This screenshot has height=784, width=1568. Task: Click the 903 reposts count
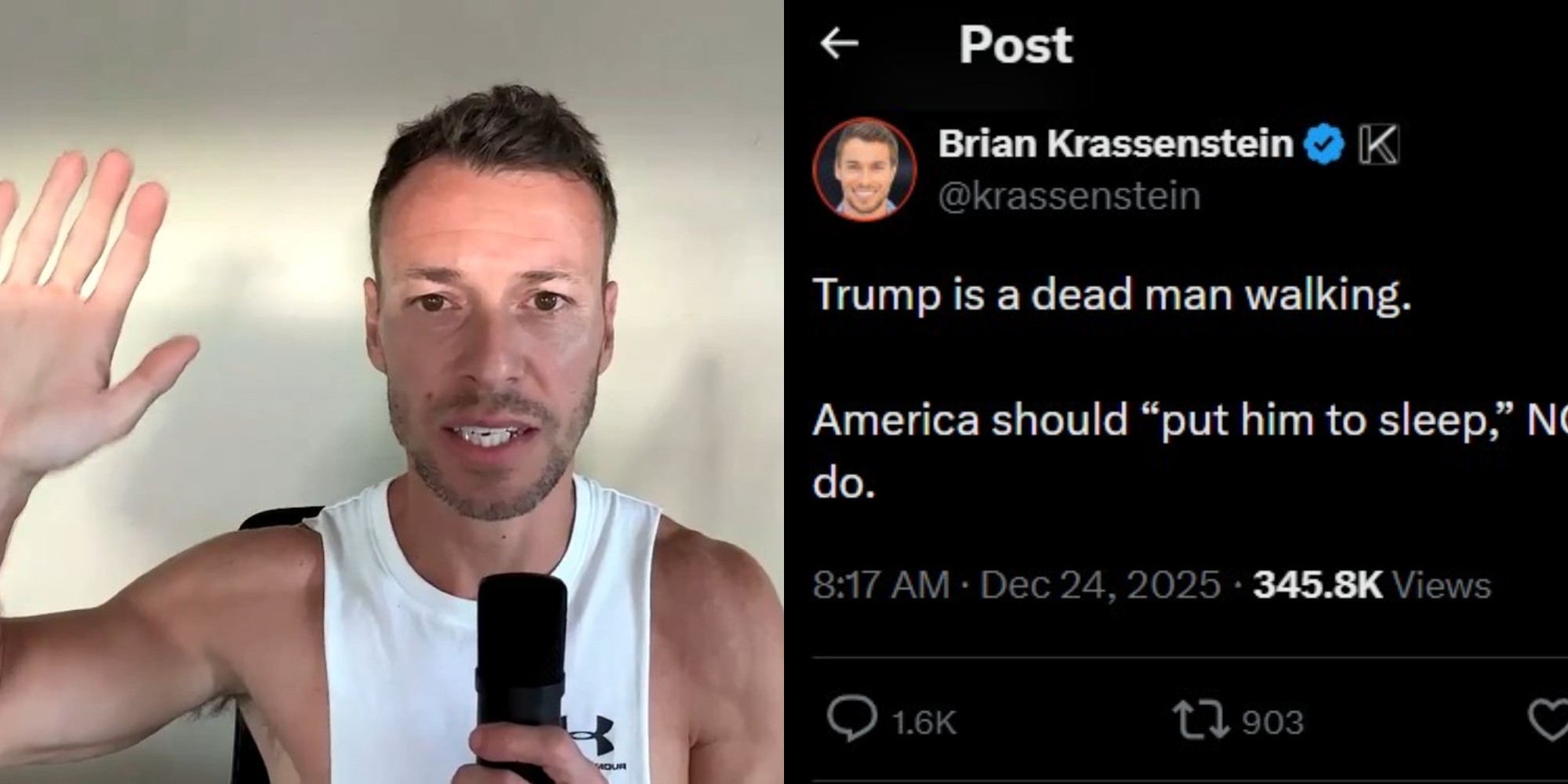[x=1272, y=722]
